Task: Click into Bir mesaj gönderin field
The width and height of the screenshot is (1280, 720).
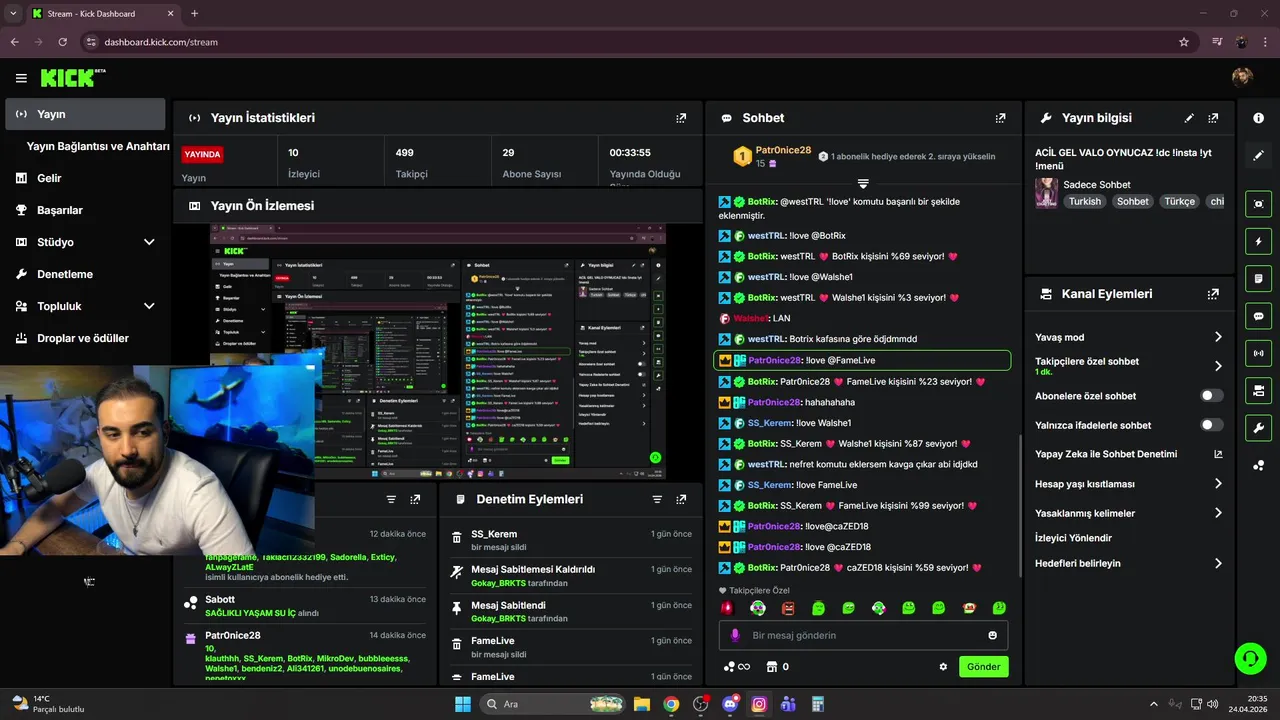Action: point(863,635)
